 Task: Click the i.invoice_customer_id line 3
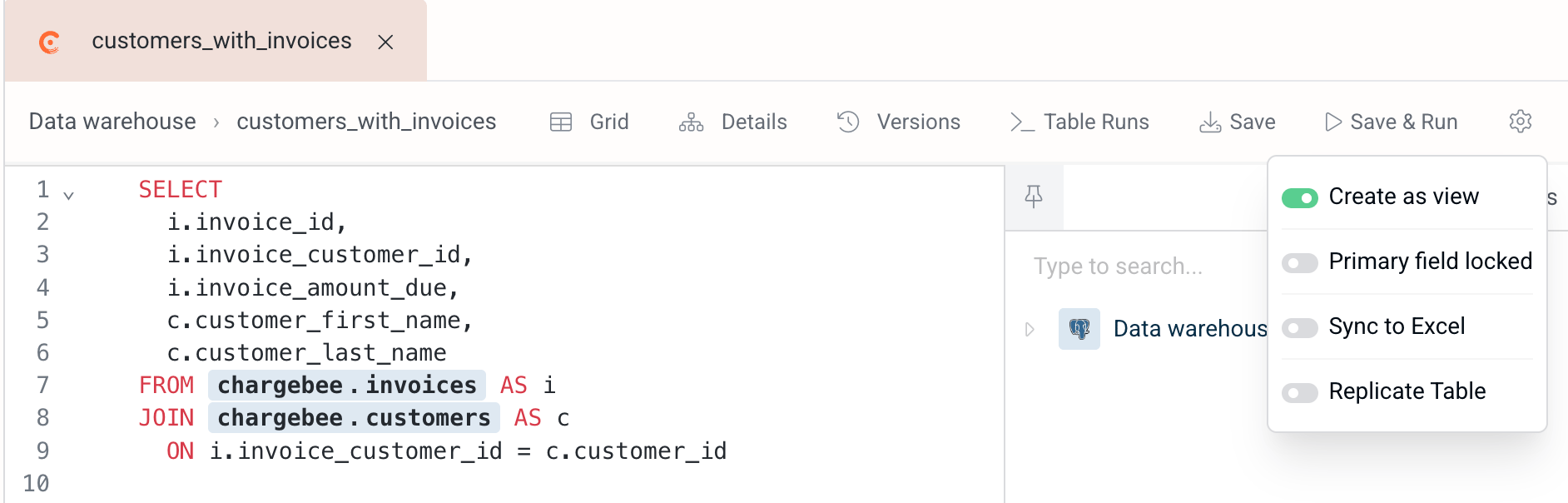click(x=320, y=254)
